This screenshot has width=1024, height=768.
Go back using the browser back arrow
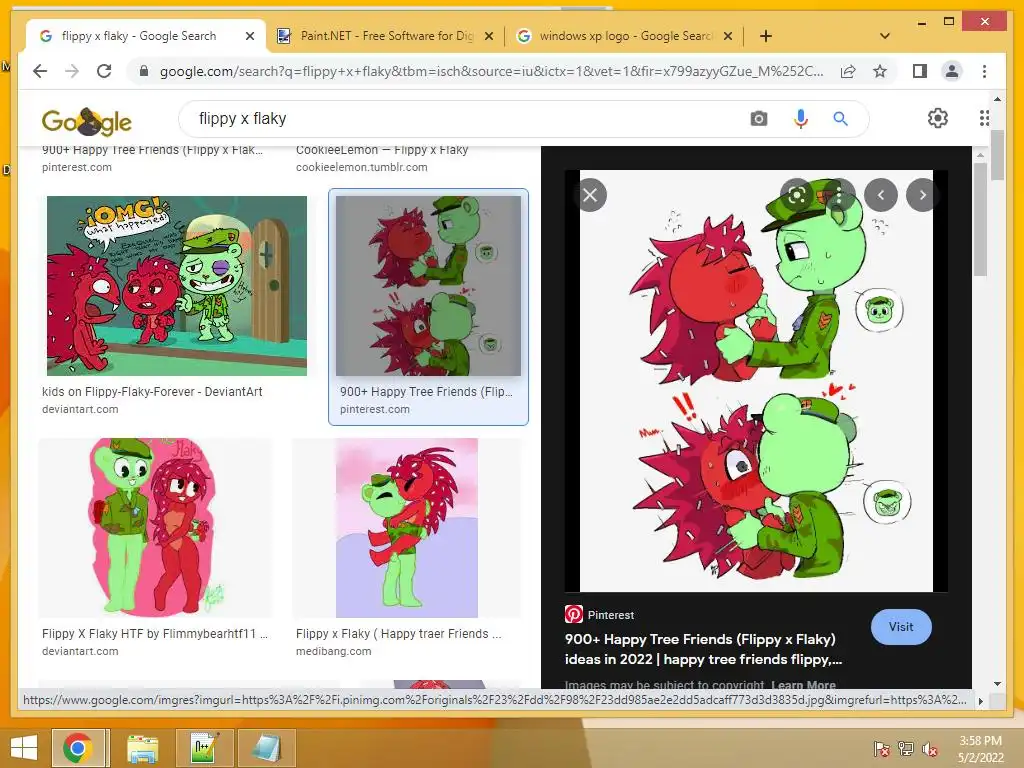click(40, 71)
